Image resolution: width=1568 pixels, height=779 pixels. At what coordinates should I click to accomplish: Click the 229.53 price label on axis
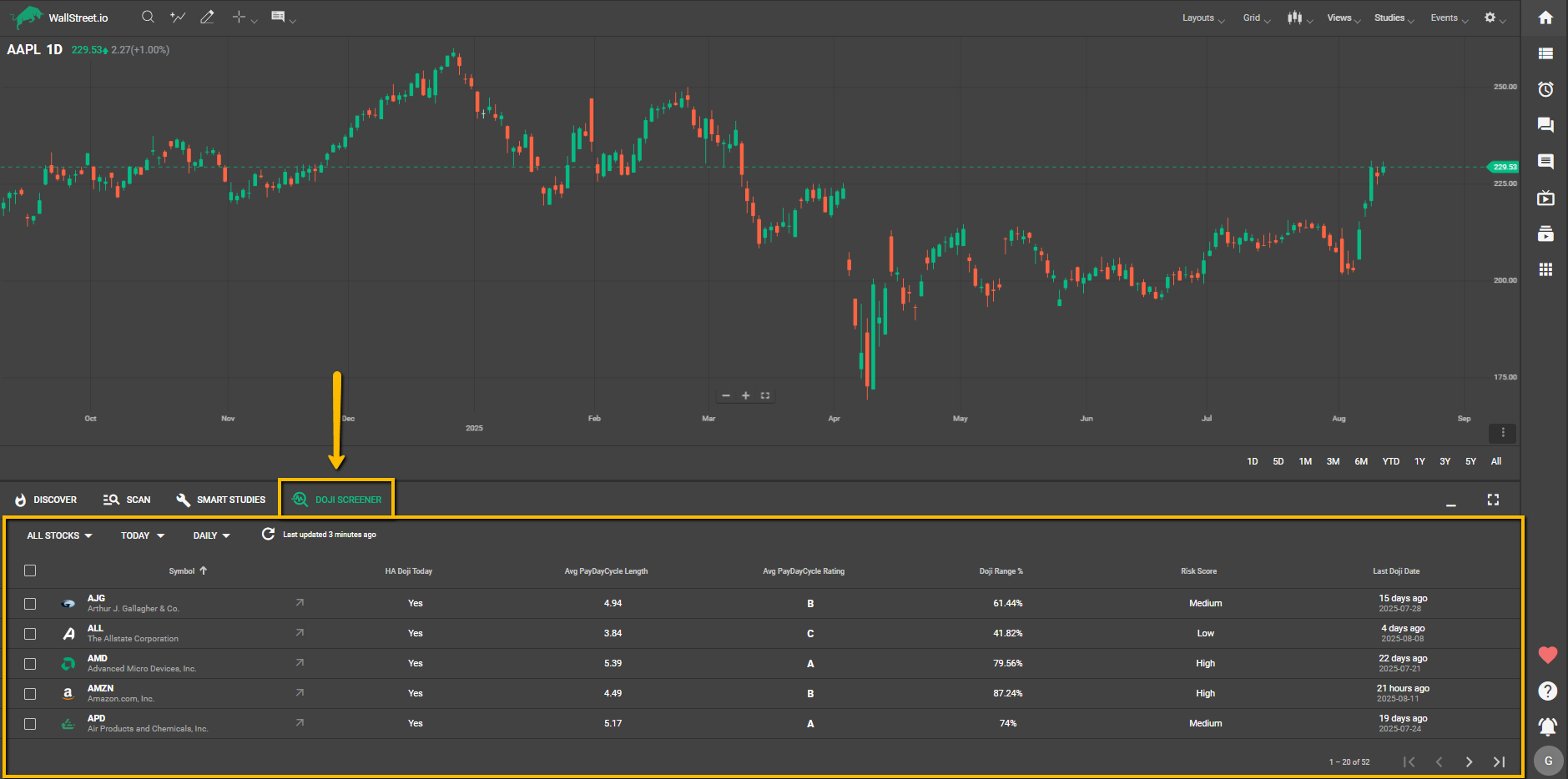pyautogui.click(x=1504, y=167)
